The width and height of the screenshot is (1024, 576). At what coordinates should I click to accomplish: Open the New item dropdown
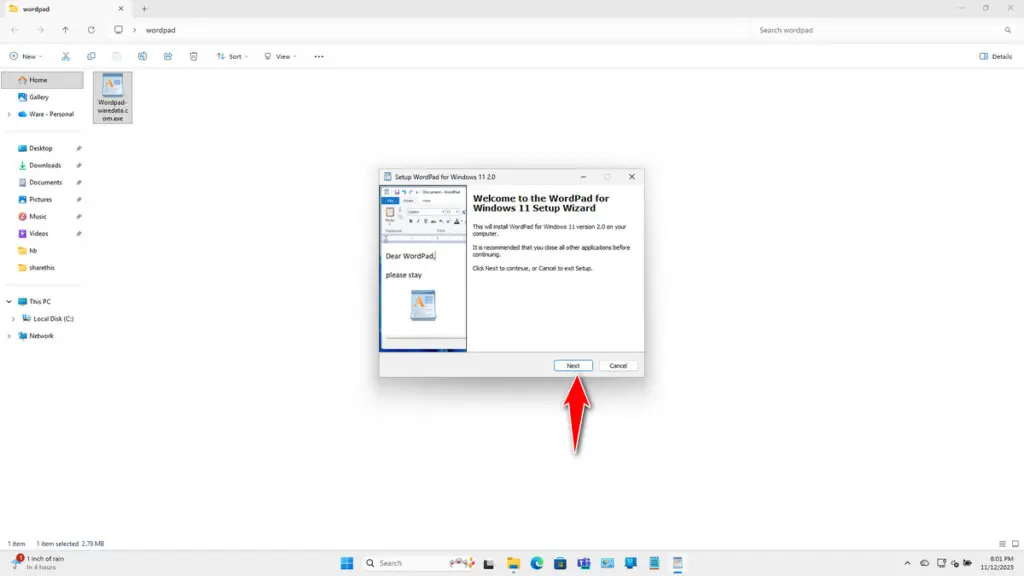27,57
